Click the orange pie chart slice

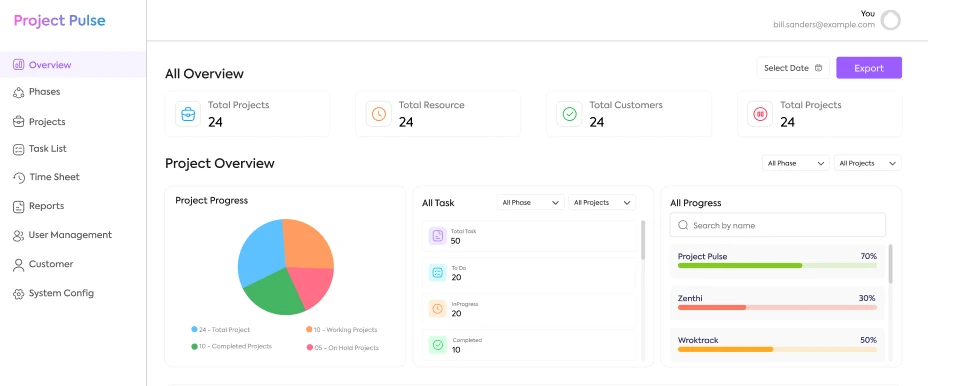pos(308,243)
